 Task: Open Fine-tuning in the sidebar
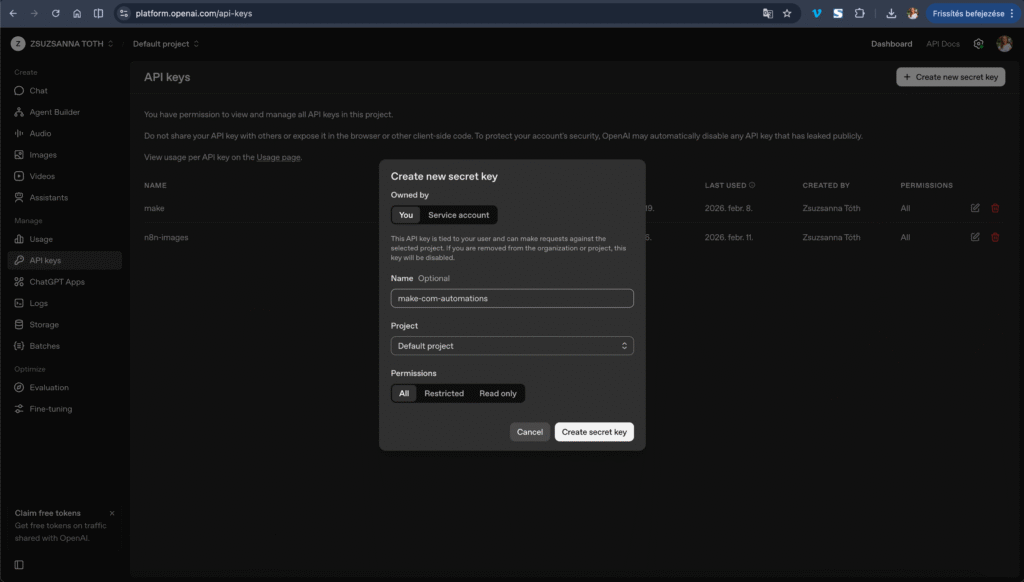point(52,408)
